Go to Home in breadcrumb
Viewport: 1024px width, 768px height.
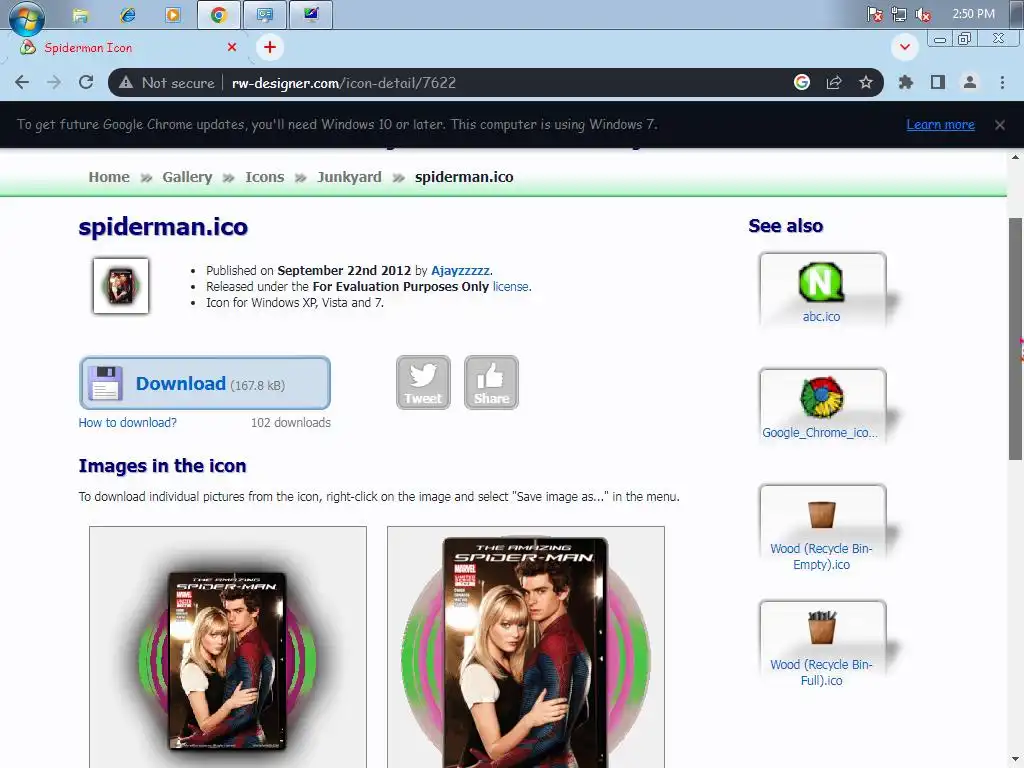click(109, 177)
